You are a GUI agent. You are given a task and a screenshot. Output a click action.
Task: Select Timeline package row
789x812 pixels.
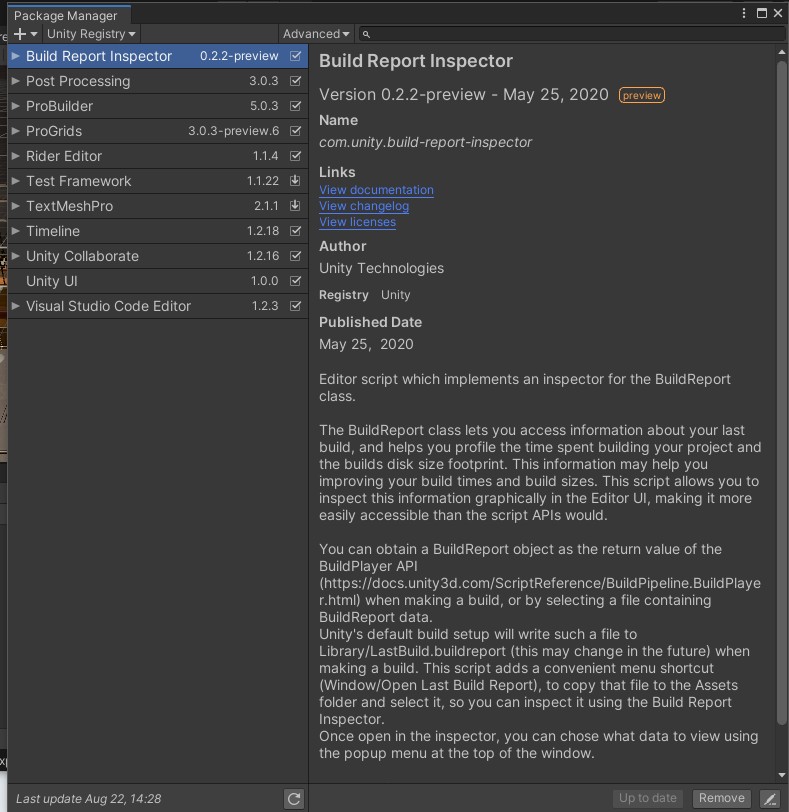coord(158,231)
